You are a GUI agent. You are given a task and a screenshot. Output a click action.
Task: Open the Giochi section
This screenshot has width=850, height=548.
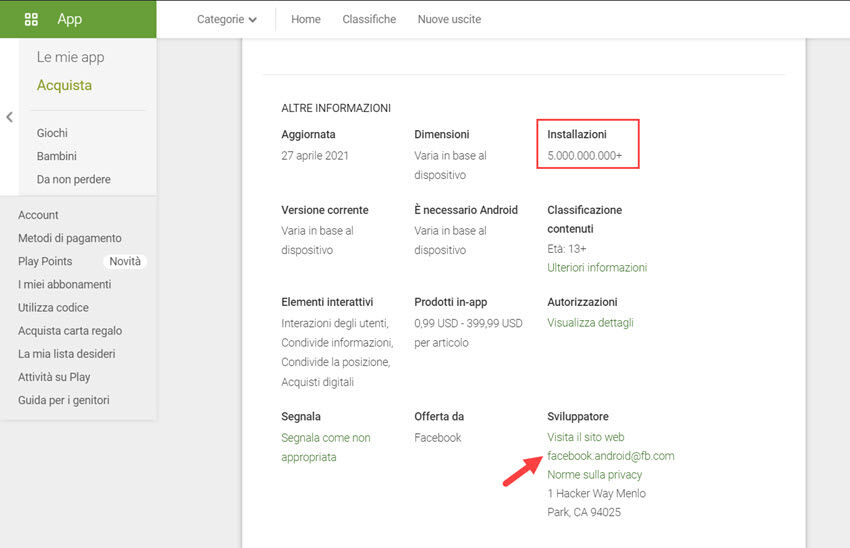52,133
